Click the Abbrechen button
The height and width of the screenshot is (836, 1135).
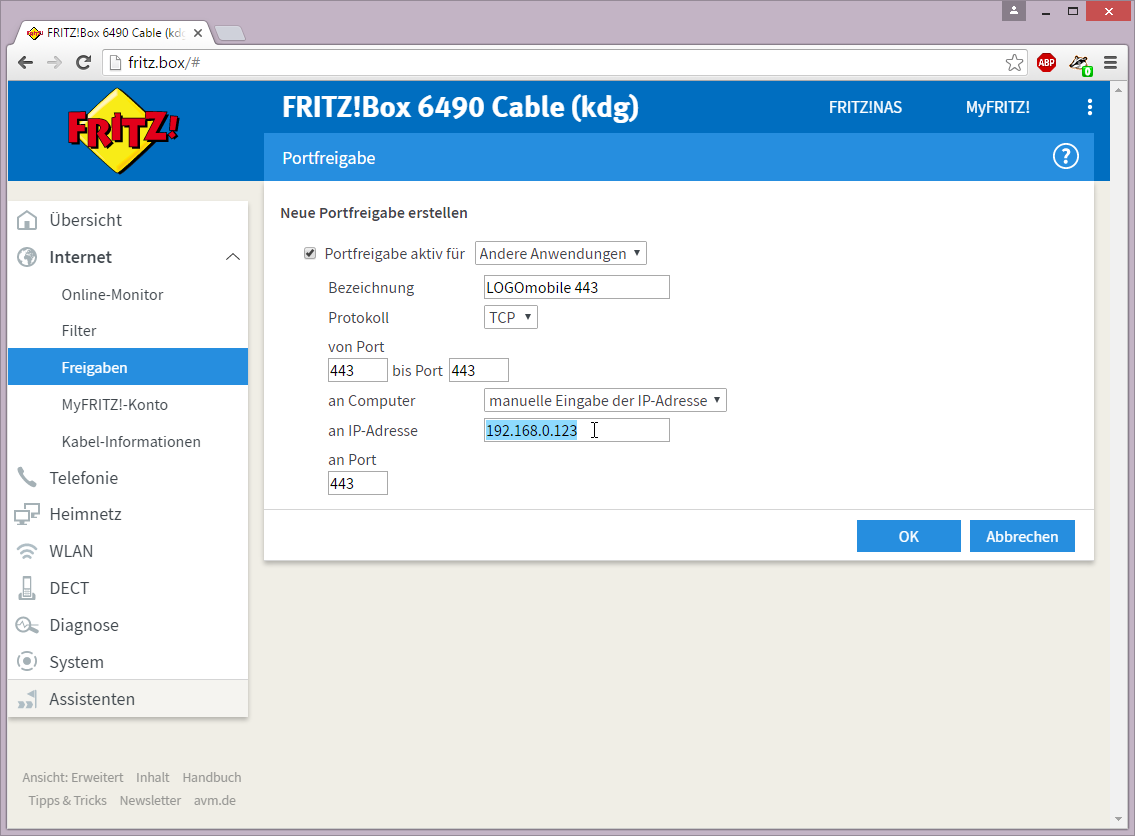pos(1022,536)
